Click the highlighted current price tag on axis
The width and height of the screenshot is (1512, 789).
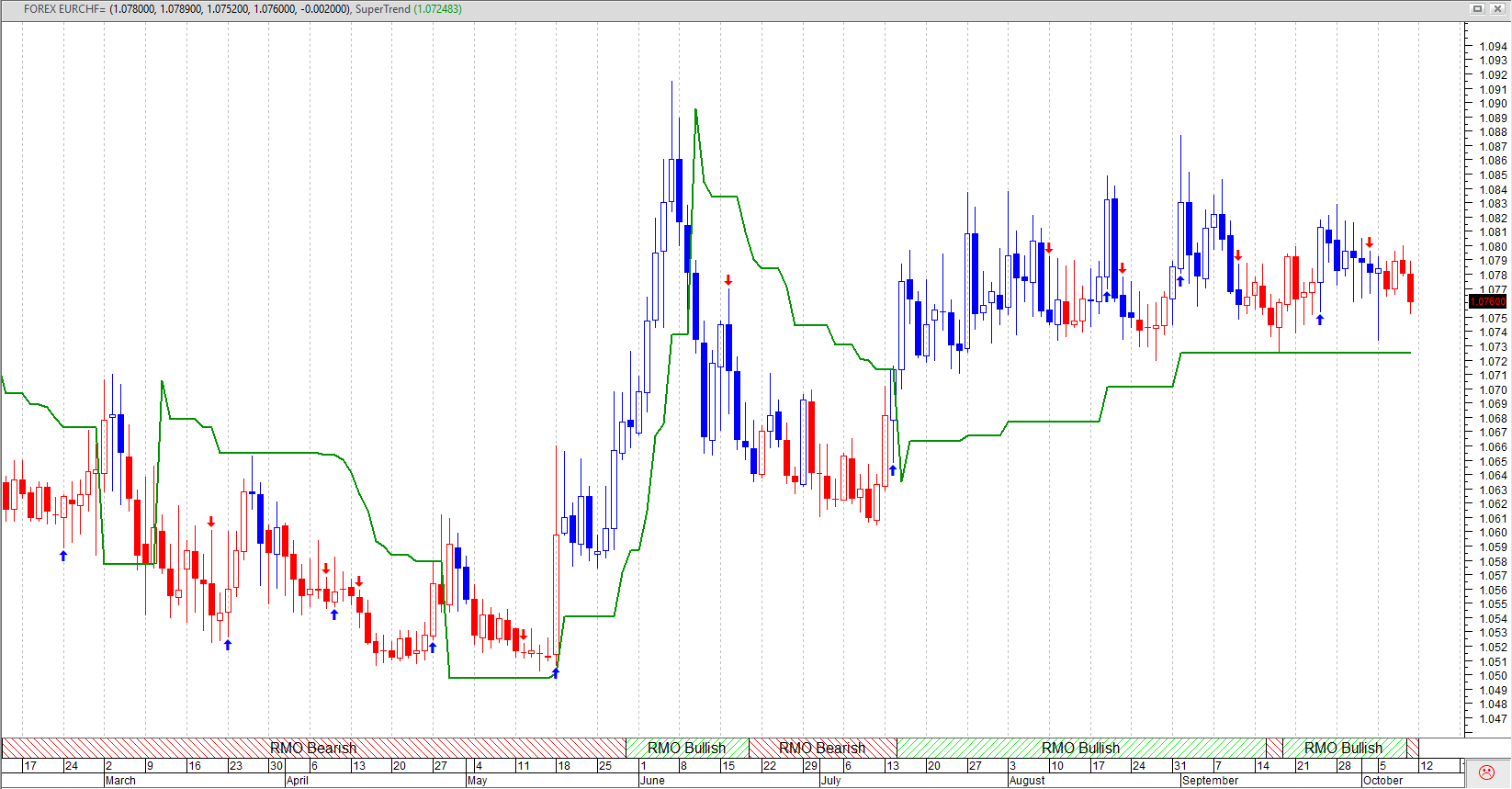(x=1487, y=301)
